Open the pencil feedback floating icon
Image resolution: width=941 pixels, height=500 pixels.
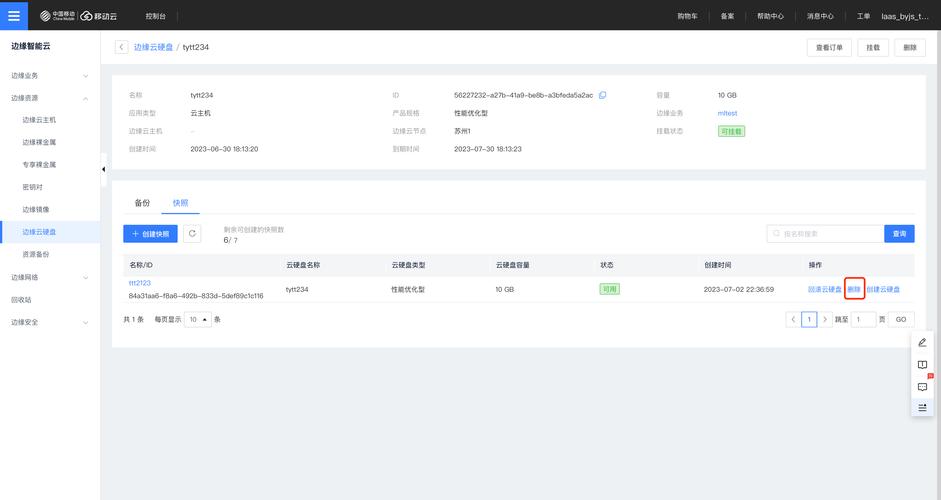tap(922, 343)
